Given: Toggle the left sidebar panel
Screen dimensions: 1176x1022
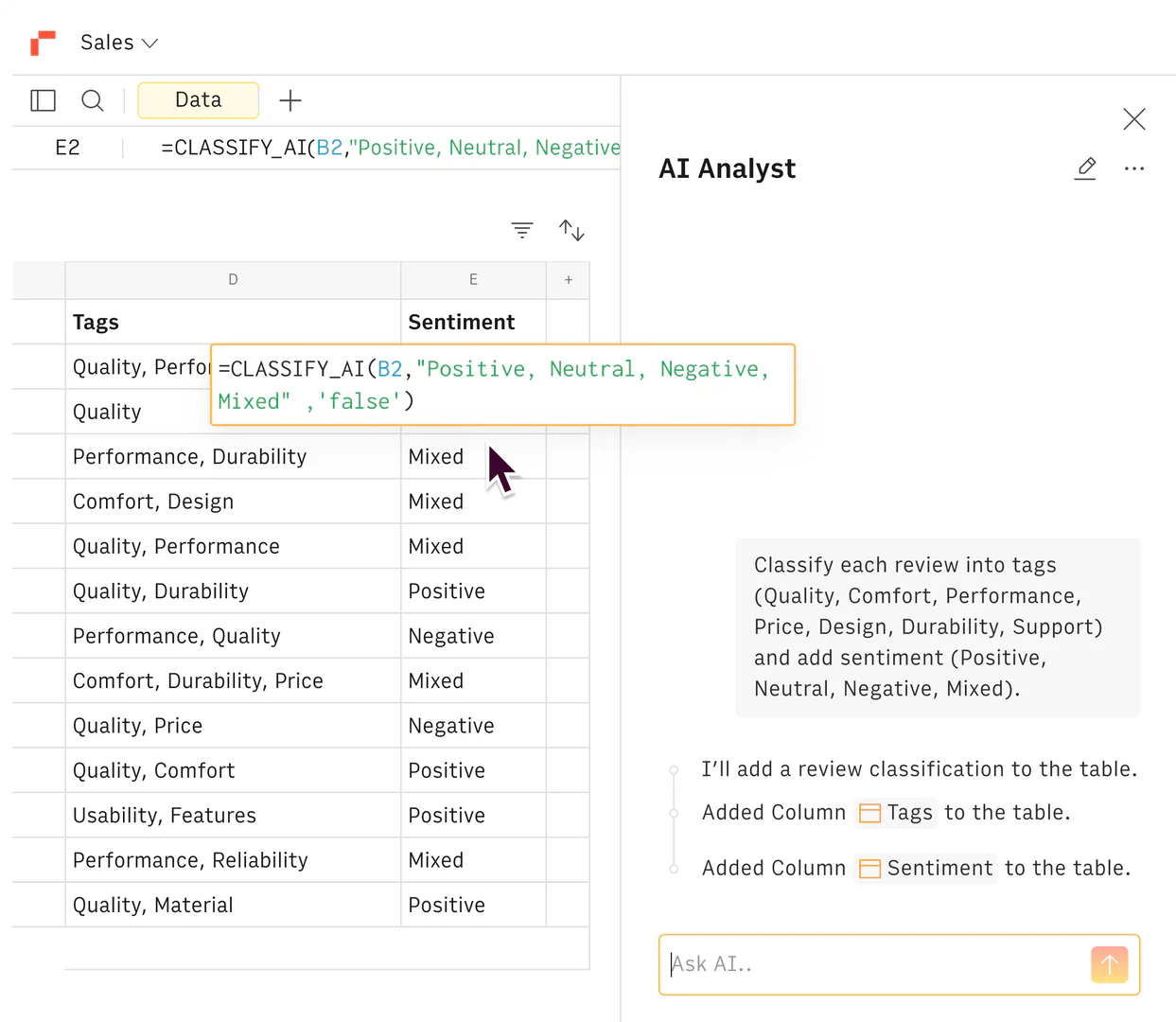Looking at the screenshot, I should [x=43, y=100].
